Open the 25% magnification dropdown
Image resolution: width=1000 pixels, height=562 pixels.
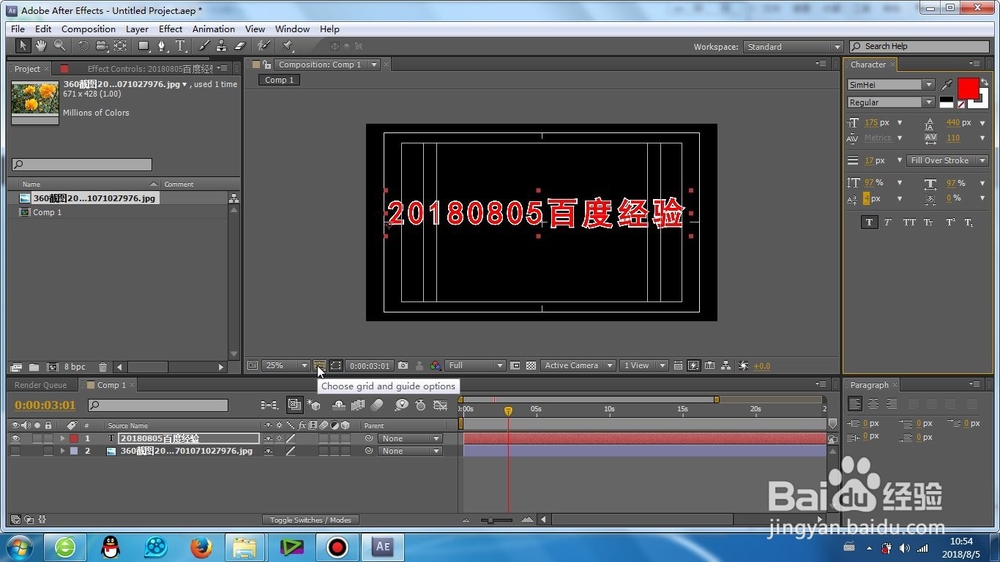coord(286,366)
